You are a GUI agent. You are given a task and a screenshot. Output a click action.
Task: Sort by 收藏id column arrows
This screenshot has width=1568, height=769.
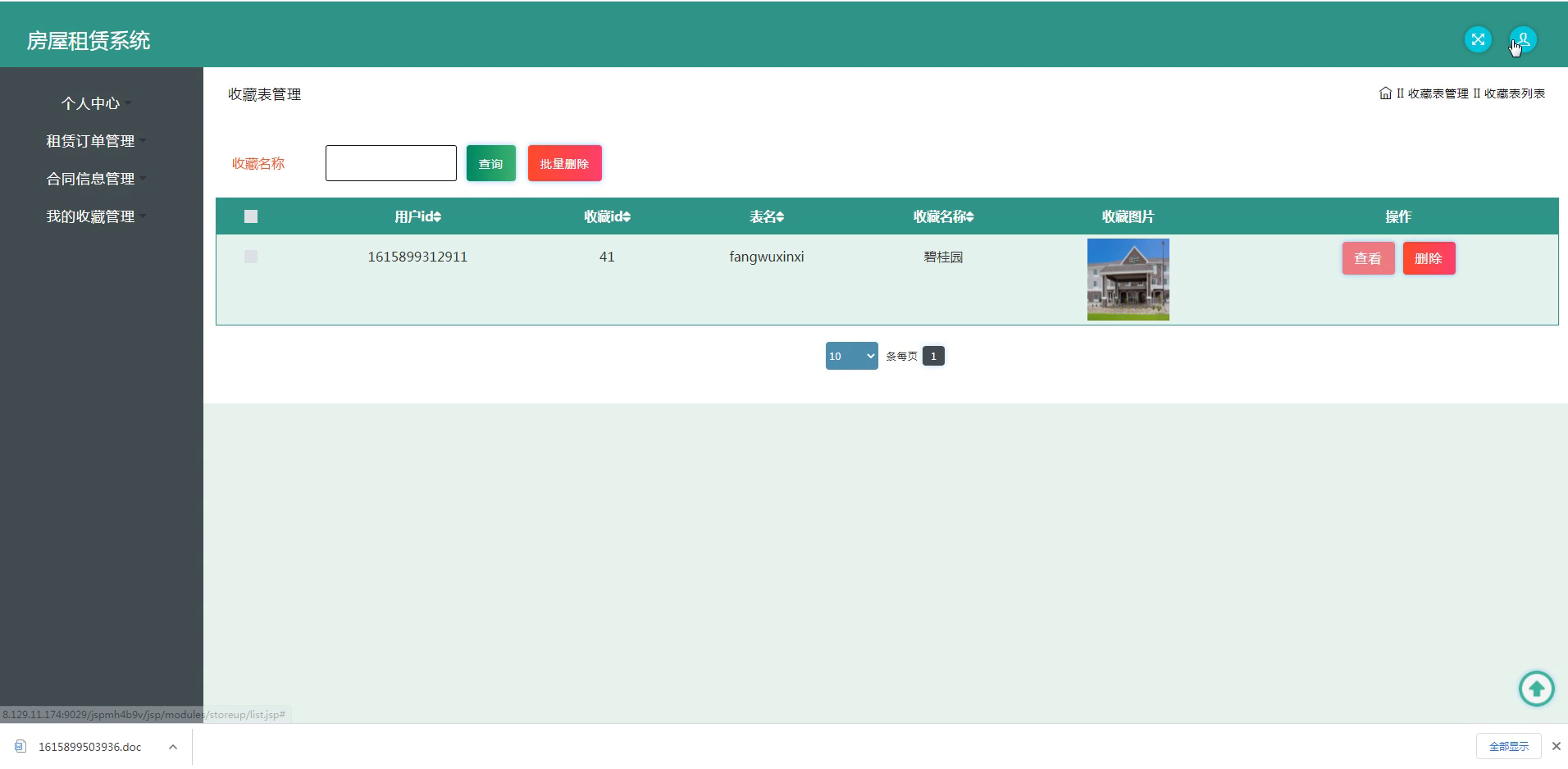[x=627, y=216]
